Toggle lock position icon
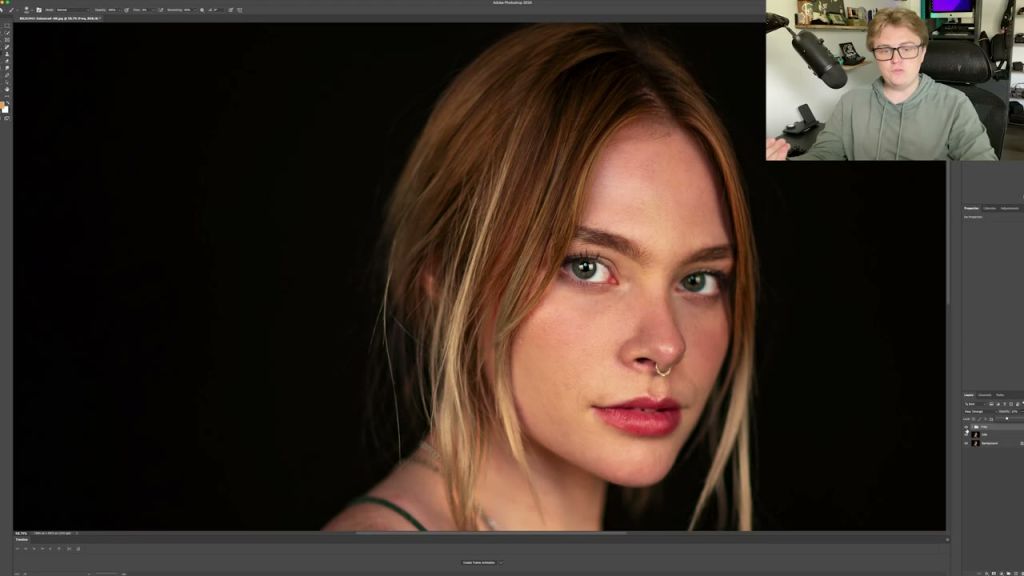 [x=985, y=419]
